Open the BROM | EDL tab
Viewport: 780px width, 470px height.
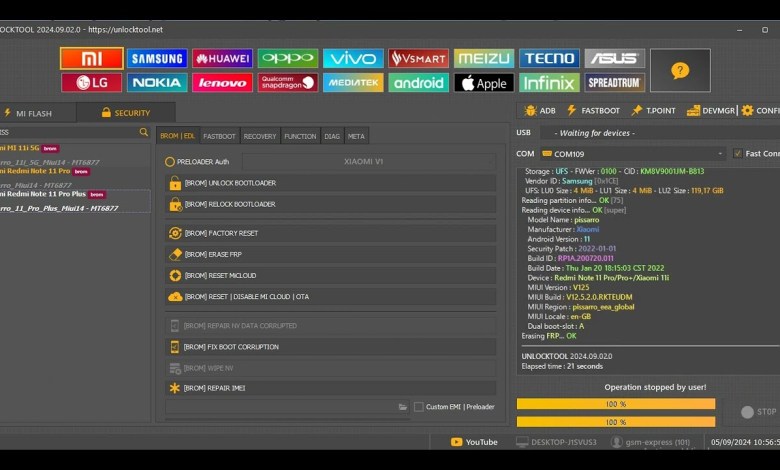pos(178,136)
